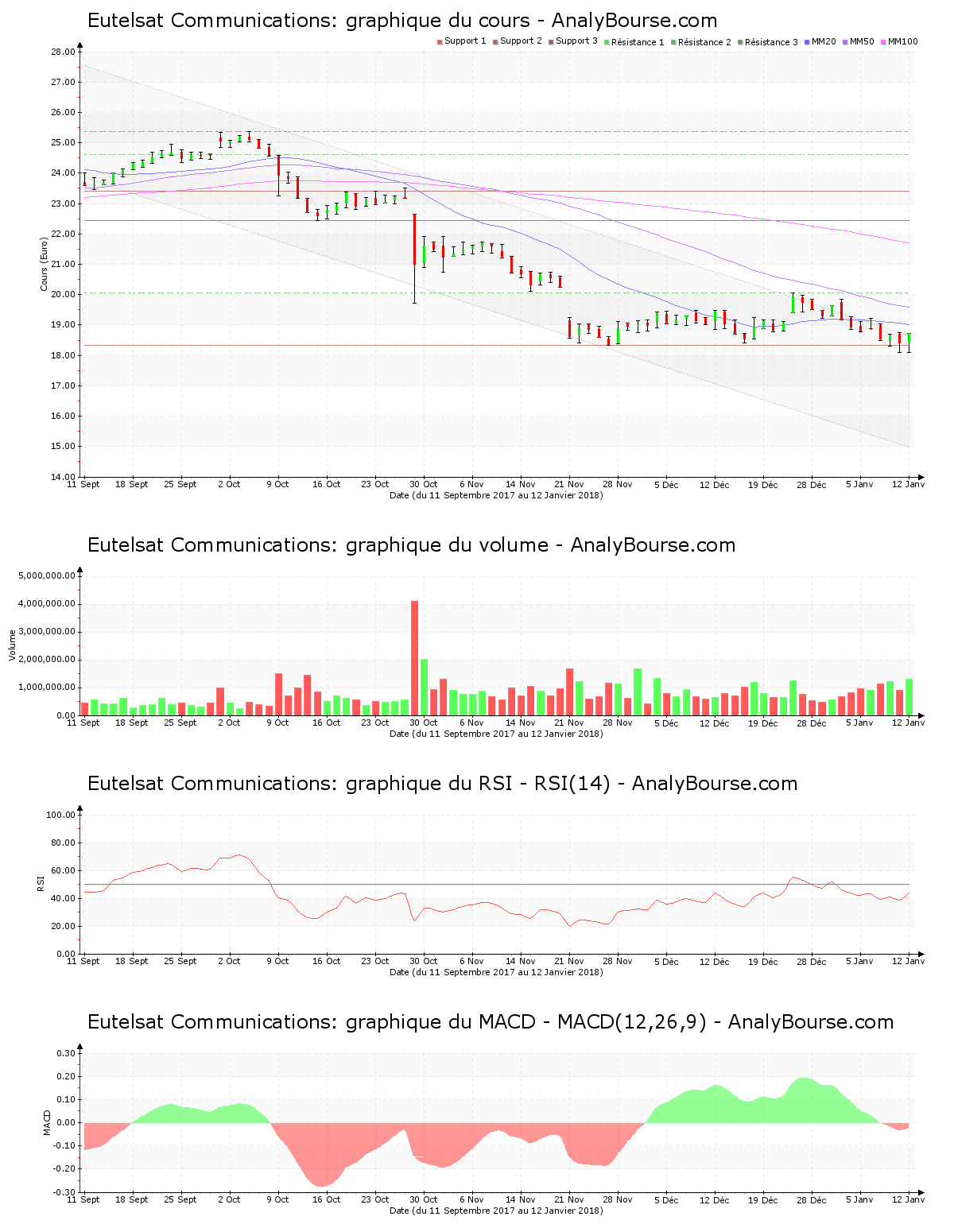954x1232 pixels.
Task: Click the 0.30 value on MACD axis
Action: 66,1053
